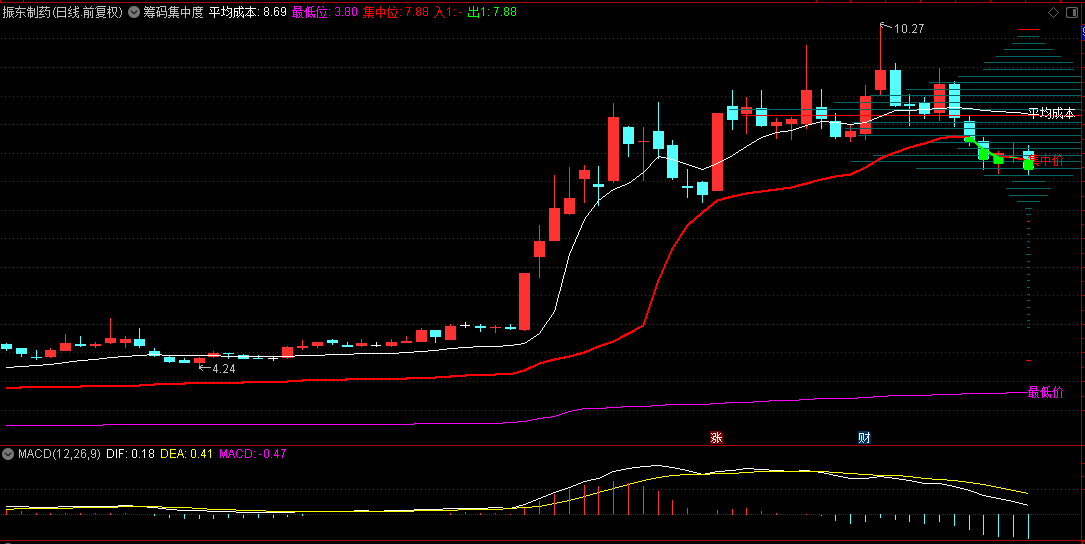This screenshot has width=1085, height=544.
Task: Click the MACD(12,26,9) indicator label
Action: click(x=60, y=454)
